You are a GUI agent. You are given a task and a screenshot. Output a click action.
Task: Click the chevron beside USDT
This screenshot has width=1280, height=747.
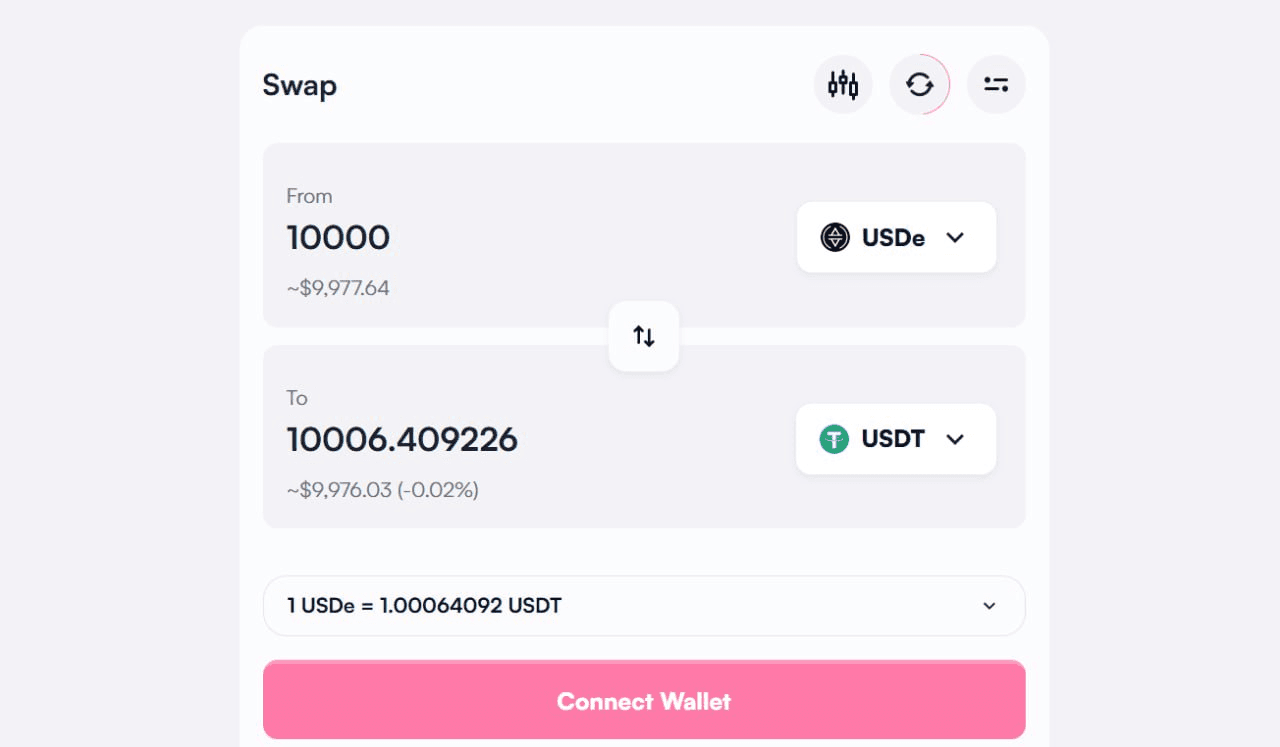click(x=955, y=439)
